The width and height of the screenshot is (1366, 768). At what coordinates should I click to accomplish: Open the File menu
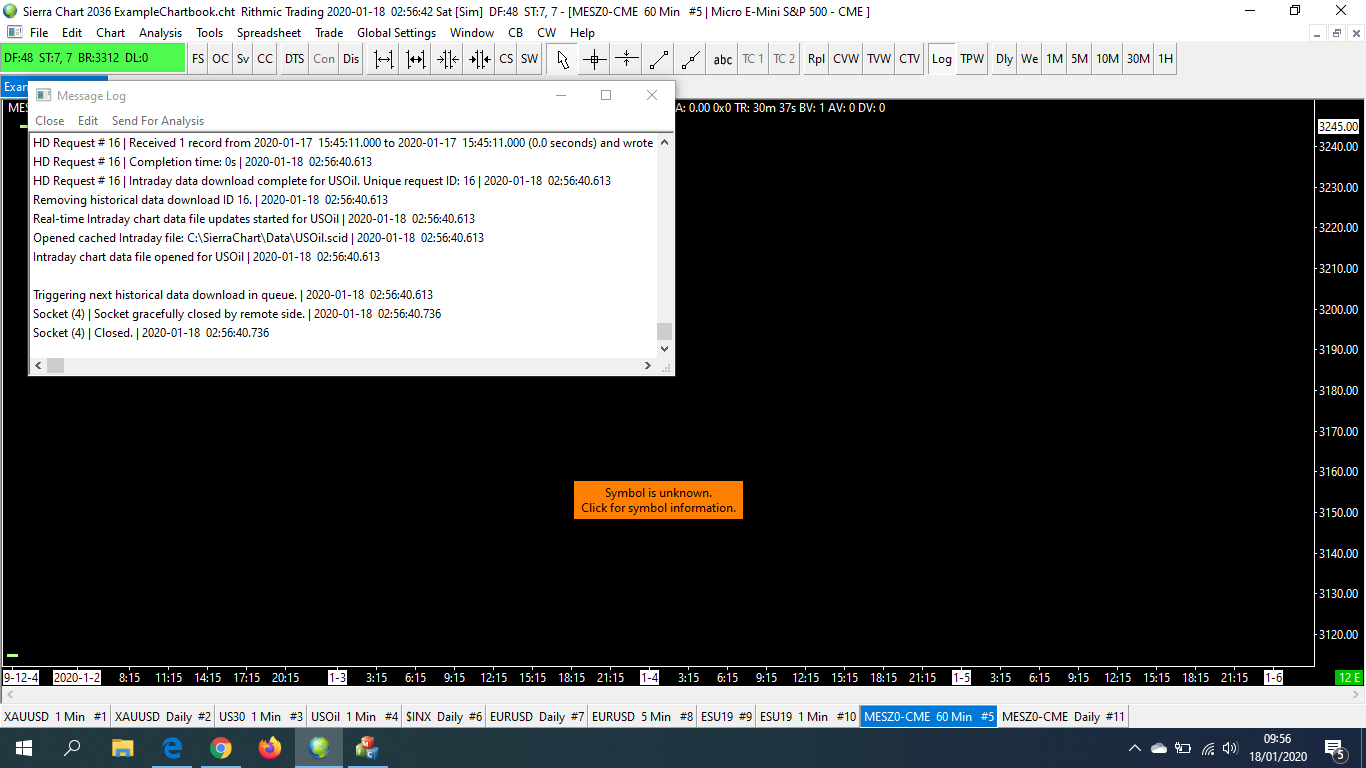click(x=39, y=33)
